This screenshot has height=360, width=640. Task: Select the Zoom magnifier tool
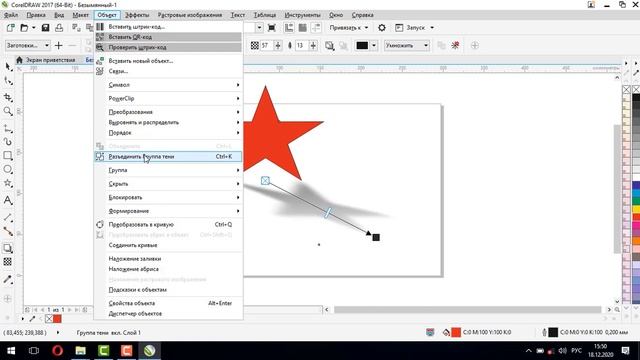click(8, 111)
